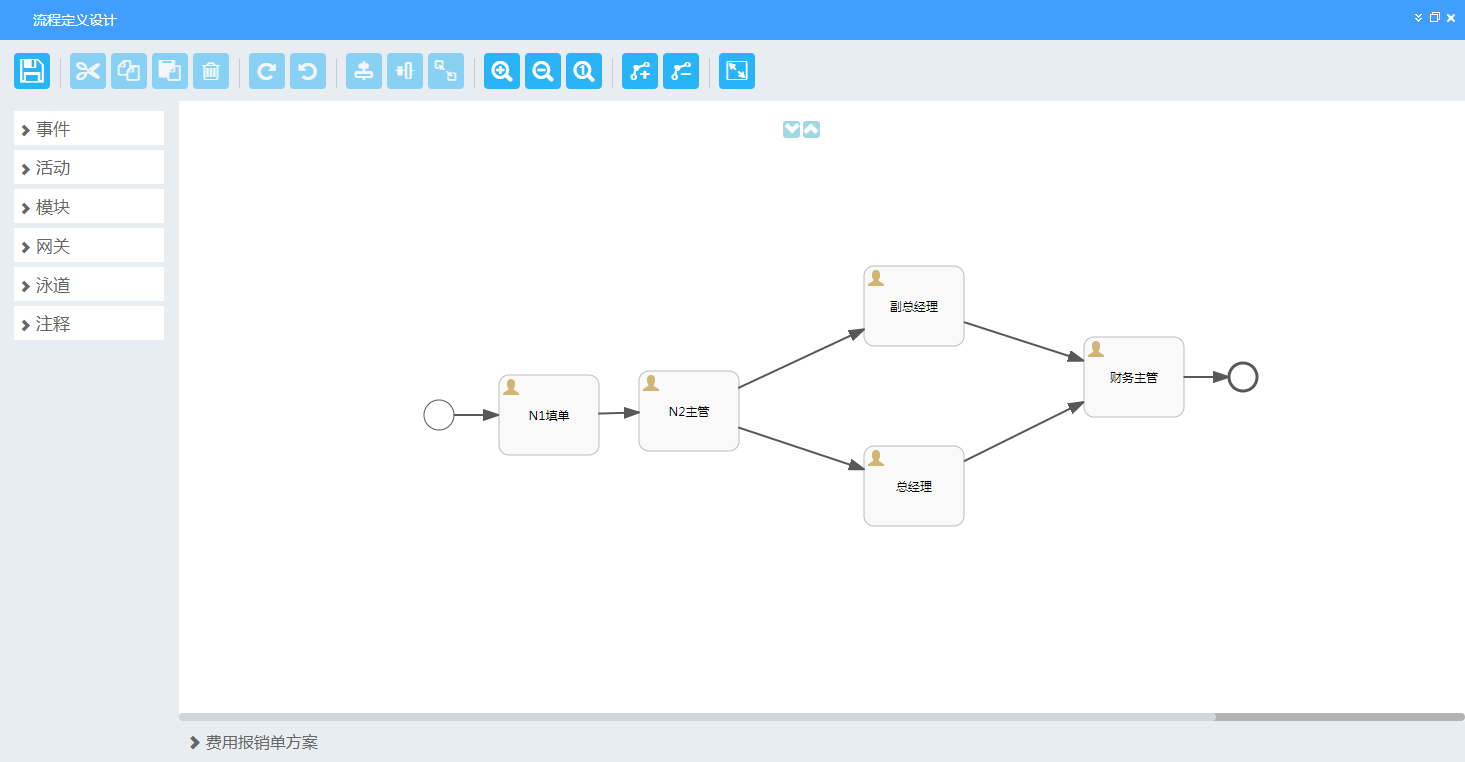Expand the 模块 palette group

point(89,207)
